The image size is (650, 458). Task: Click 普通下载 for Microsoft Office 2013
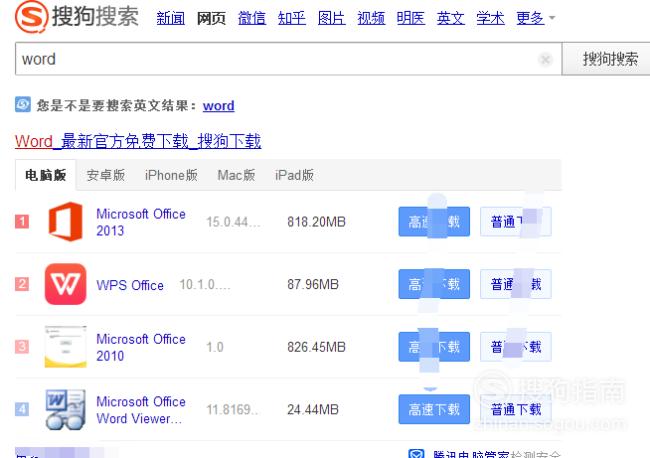tap(516, 221)
